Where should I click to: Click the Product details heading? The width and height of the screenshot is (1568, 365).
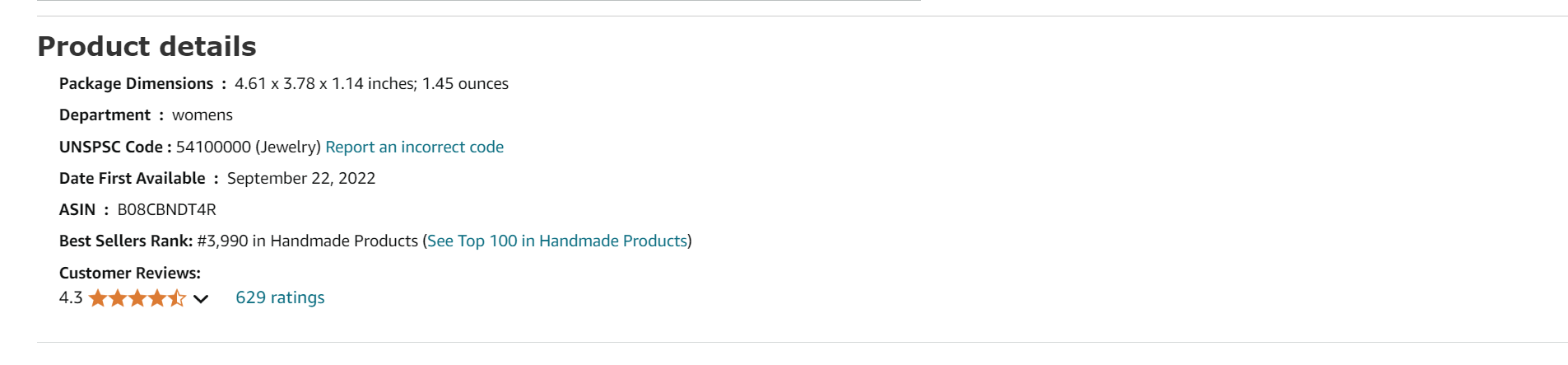pos(147,46)
